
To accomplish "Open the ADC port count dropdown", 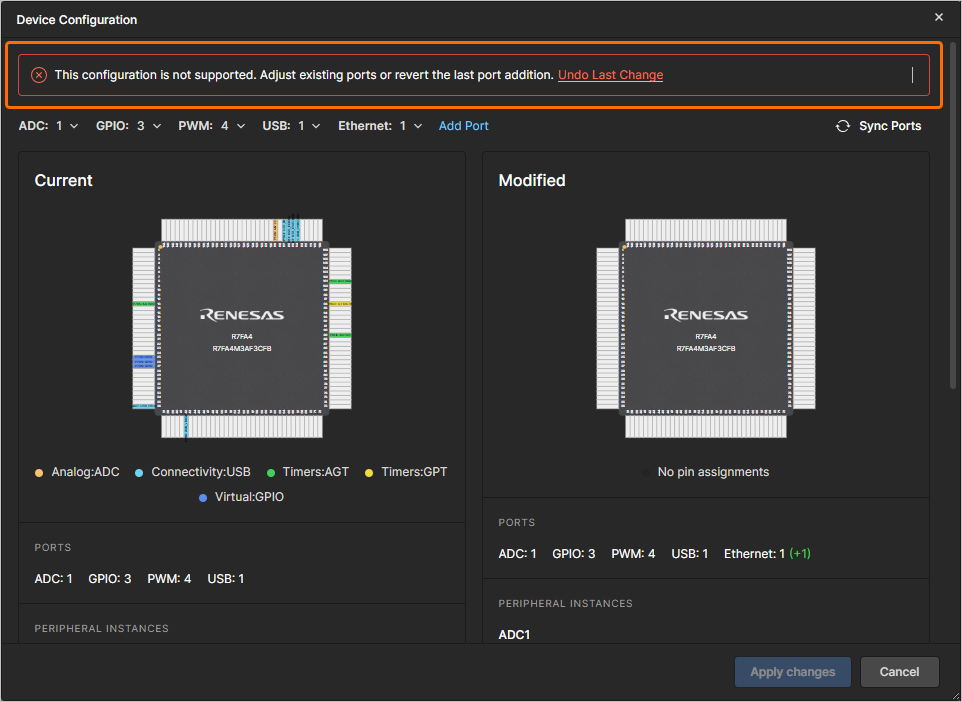I will (x=67, y=126).
